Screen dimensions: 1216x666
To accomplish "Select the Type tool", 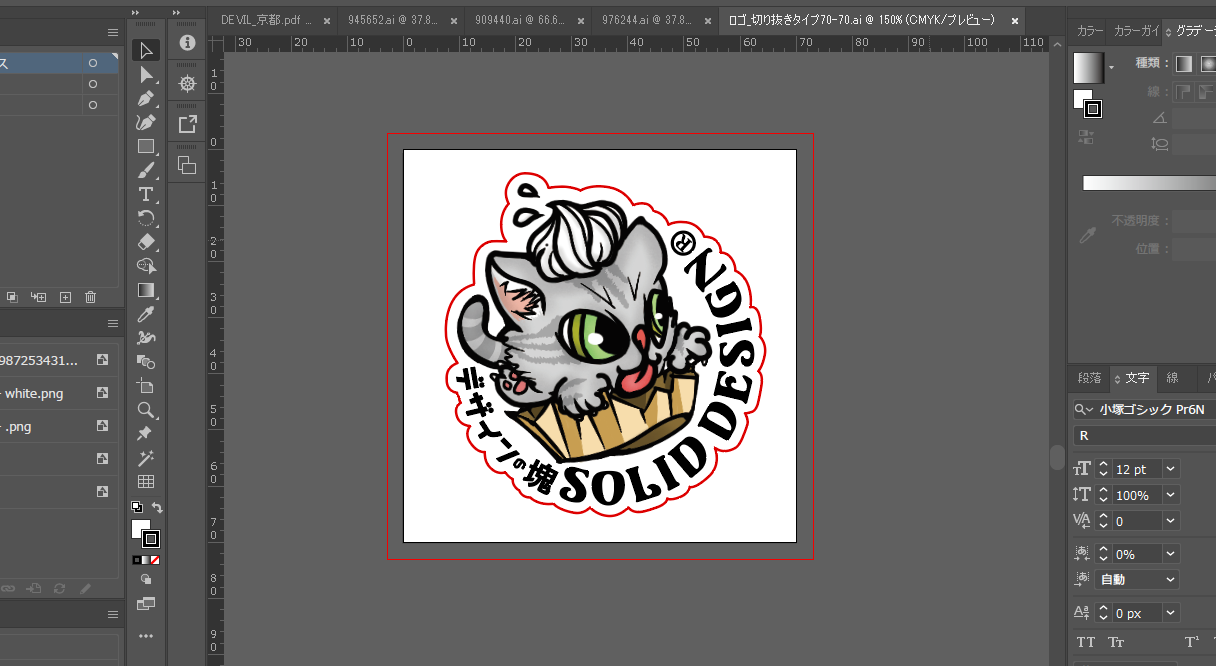I will pos(146,194).
